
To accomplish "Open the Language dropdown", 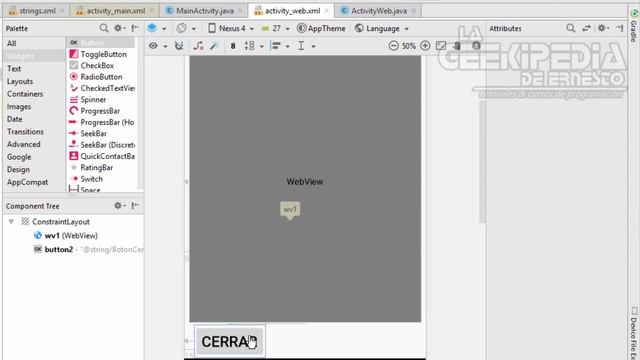I will click(382, 28).
